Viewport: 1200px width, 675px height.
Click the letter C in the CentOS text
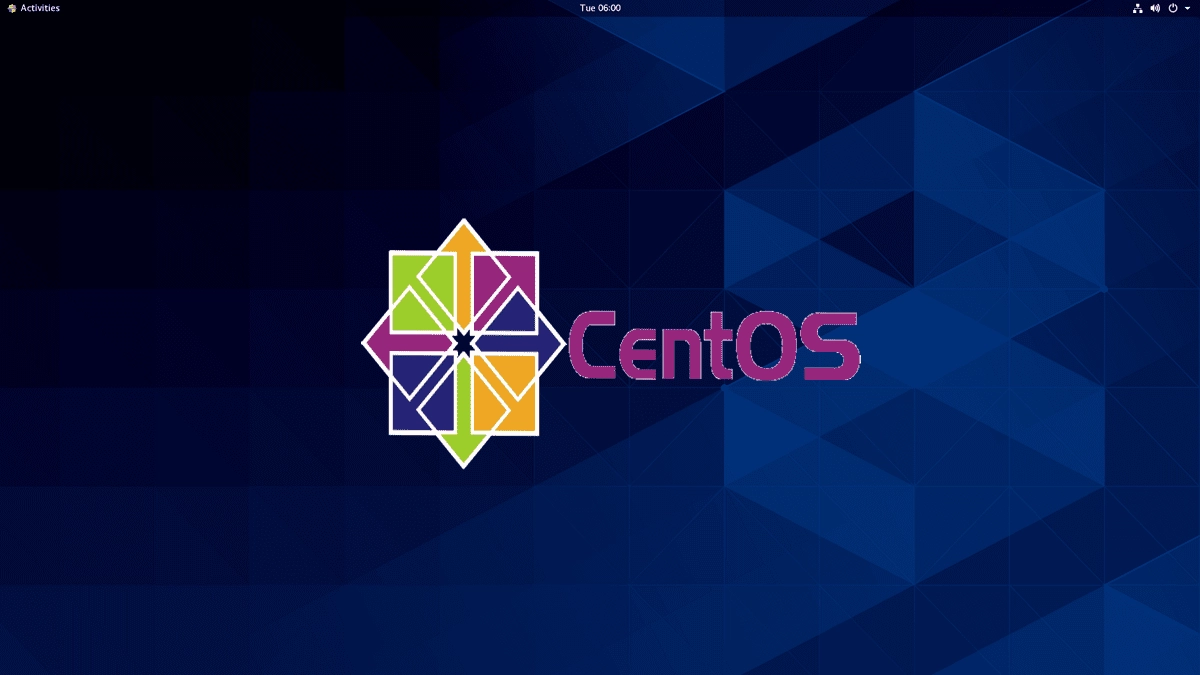(598, 345)
